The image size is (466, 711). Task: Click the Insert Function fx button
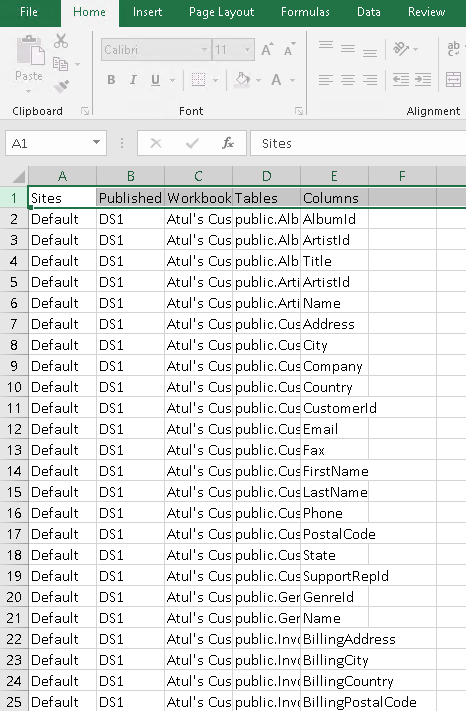click(228, 143)
